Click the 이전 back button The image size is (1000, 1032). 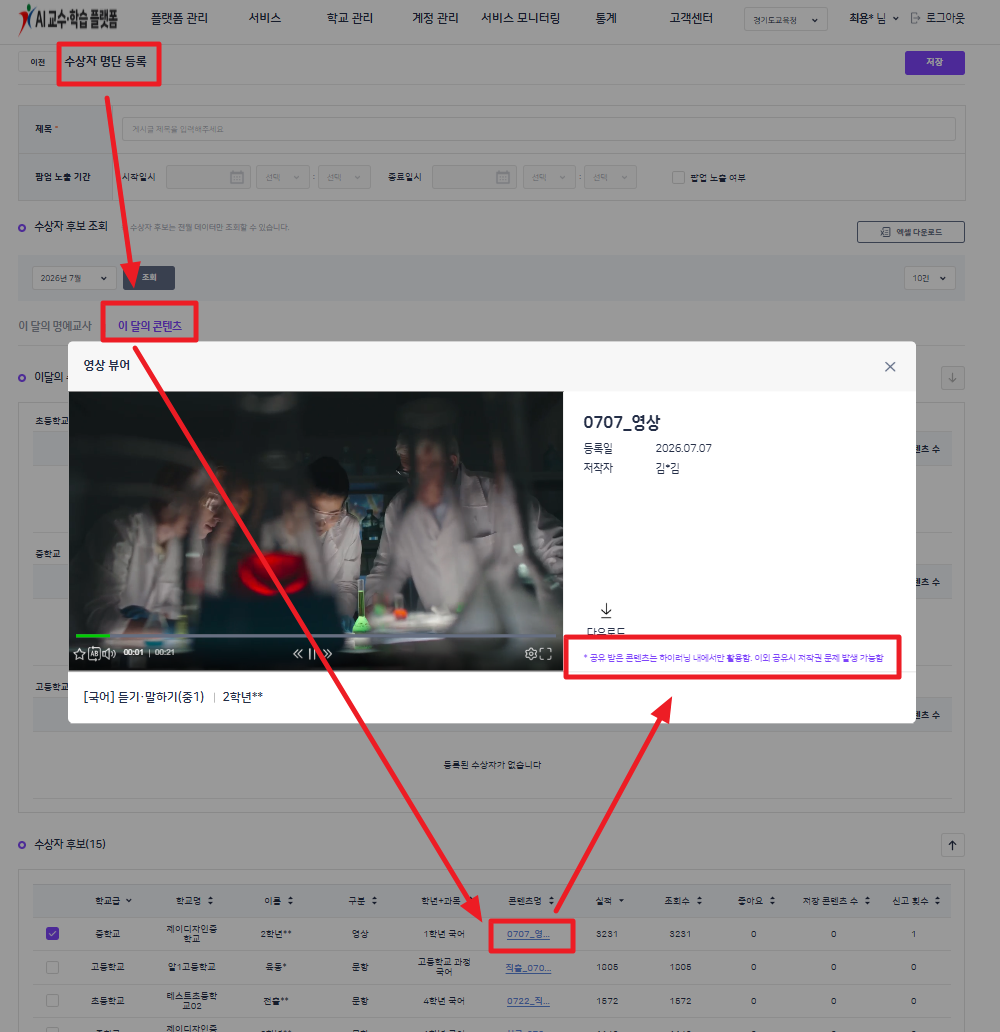pos(38,62)
